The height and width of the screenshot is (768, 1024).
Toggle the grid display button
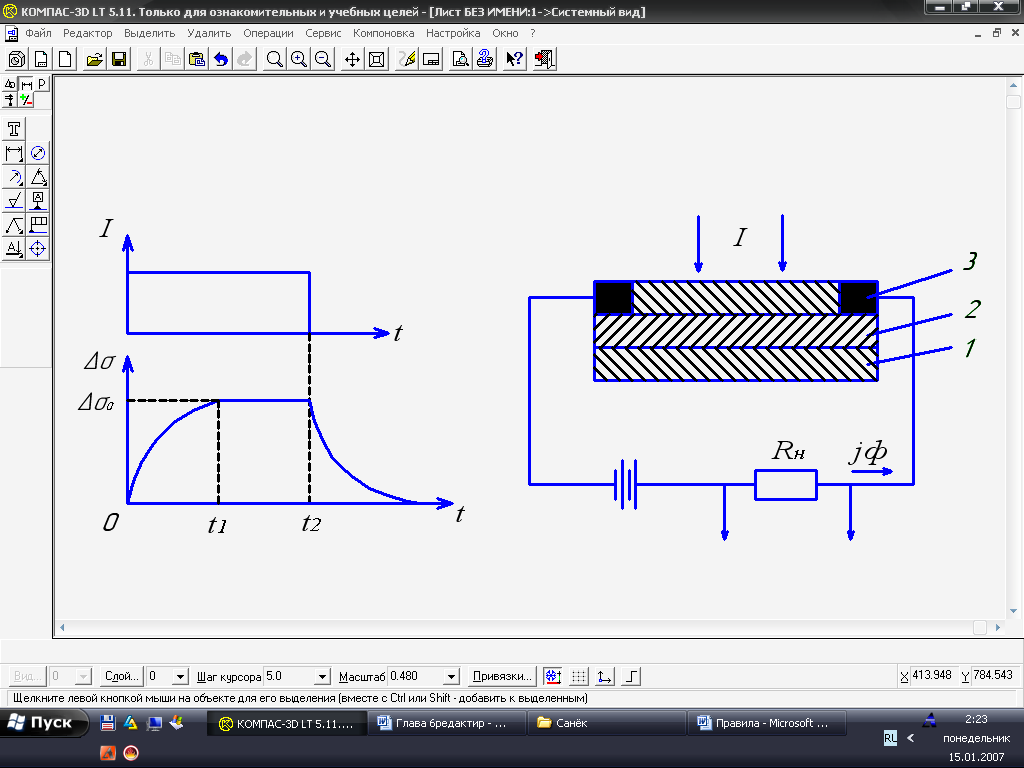[579, 677]
